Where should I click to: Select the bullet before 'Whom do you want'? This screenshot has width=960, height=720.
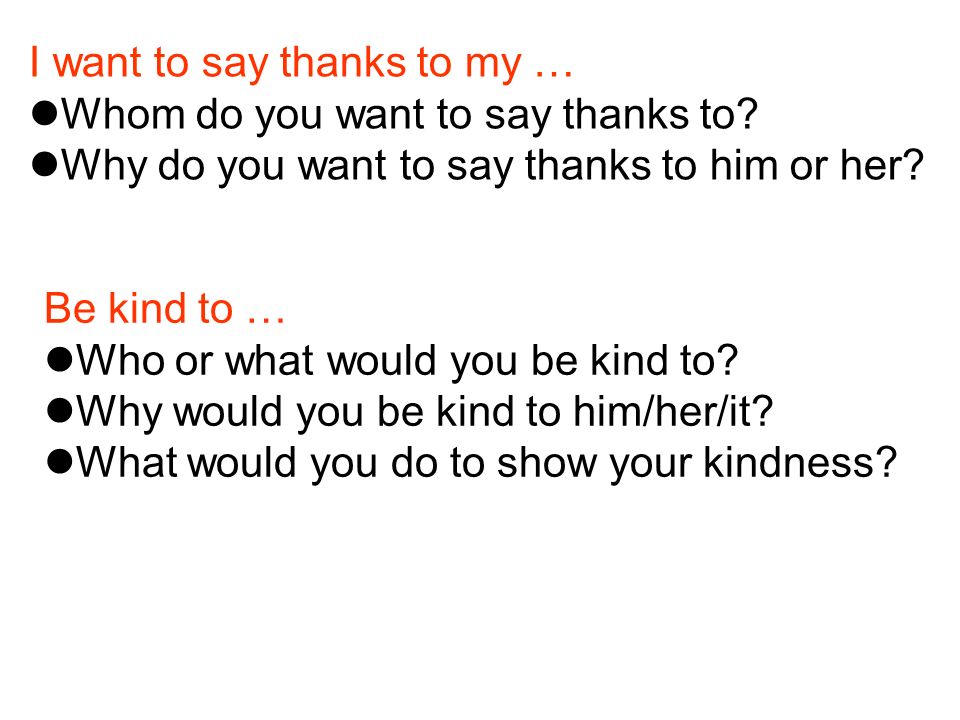point(45,113)
